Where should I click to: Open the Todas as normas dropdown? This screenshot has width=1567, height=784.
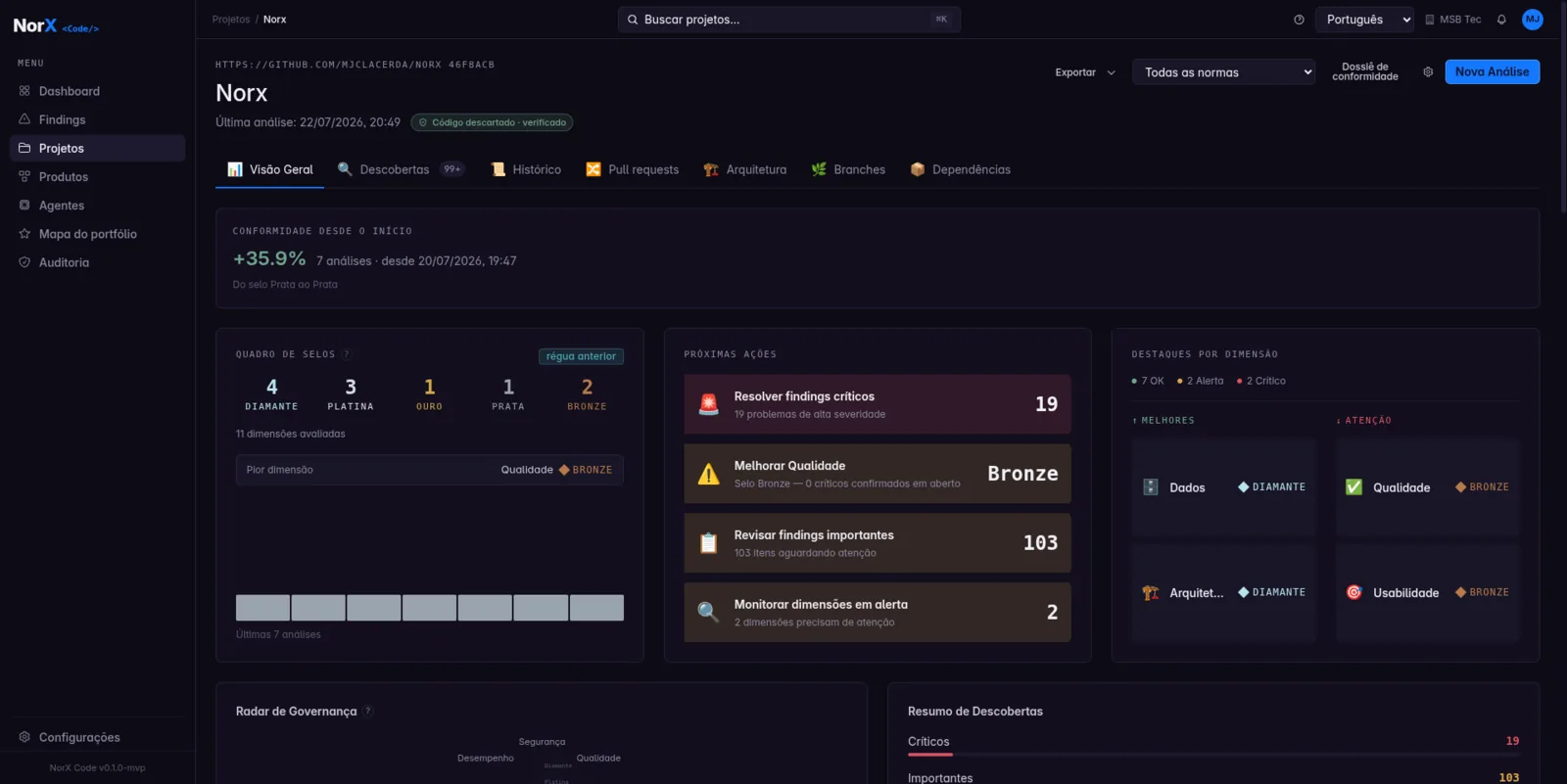tap(1223, 72)
